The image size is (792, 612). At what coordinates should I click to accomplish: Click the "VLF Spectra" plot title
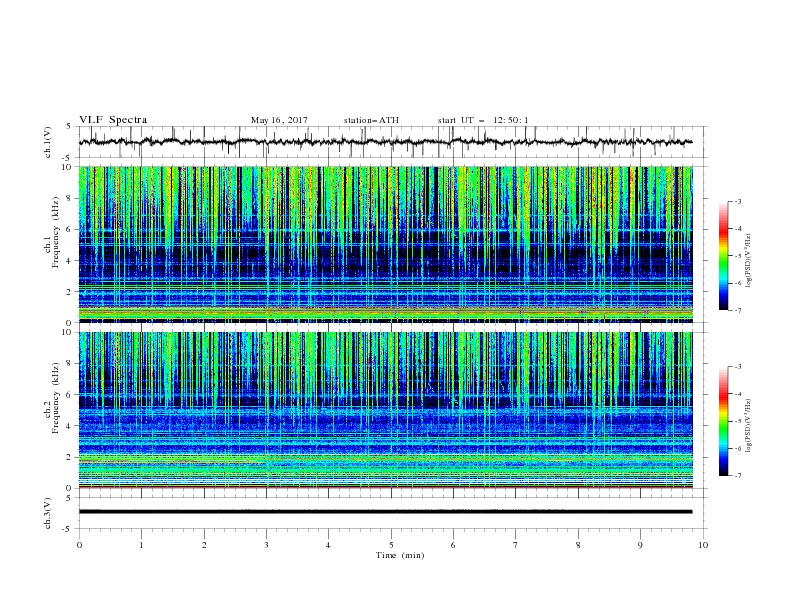click(x=113, y=120)
